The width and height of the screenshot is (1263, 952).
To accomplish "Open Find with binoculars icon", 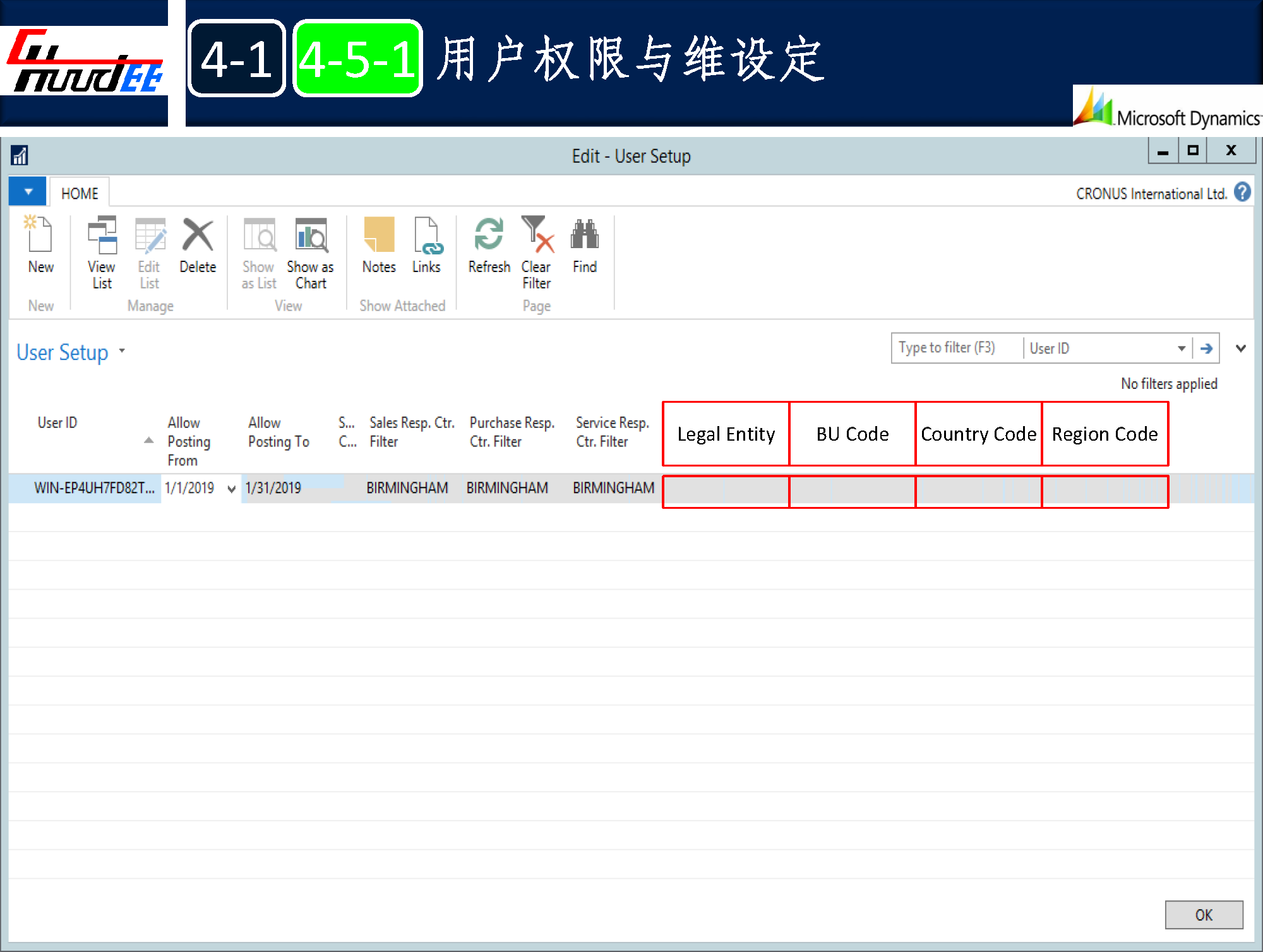I will [585, 235].
